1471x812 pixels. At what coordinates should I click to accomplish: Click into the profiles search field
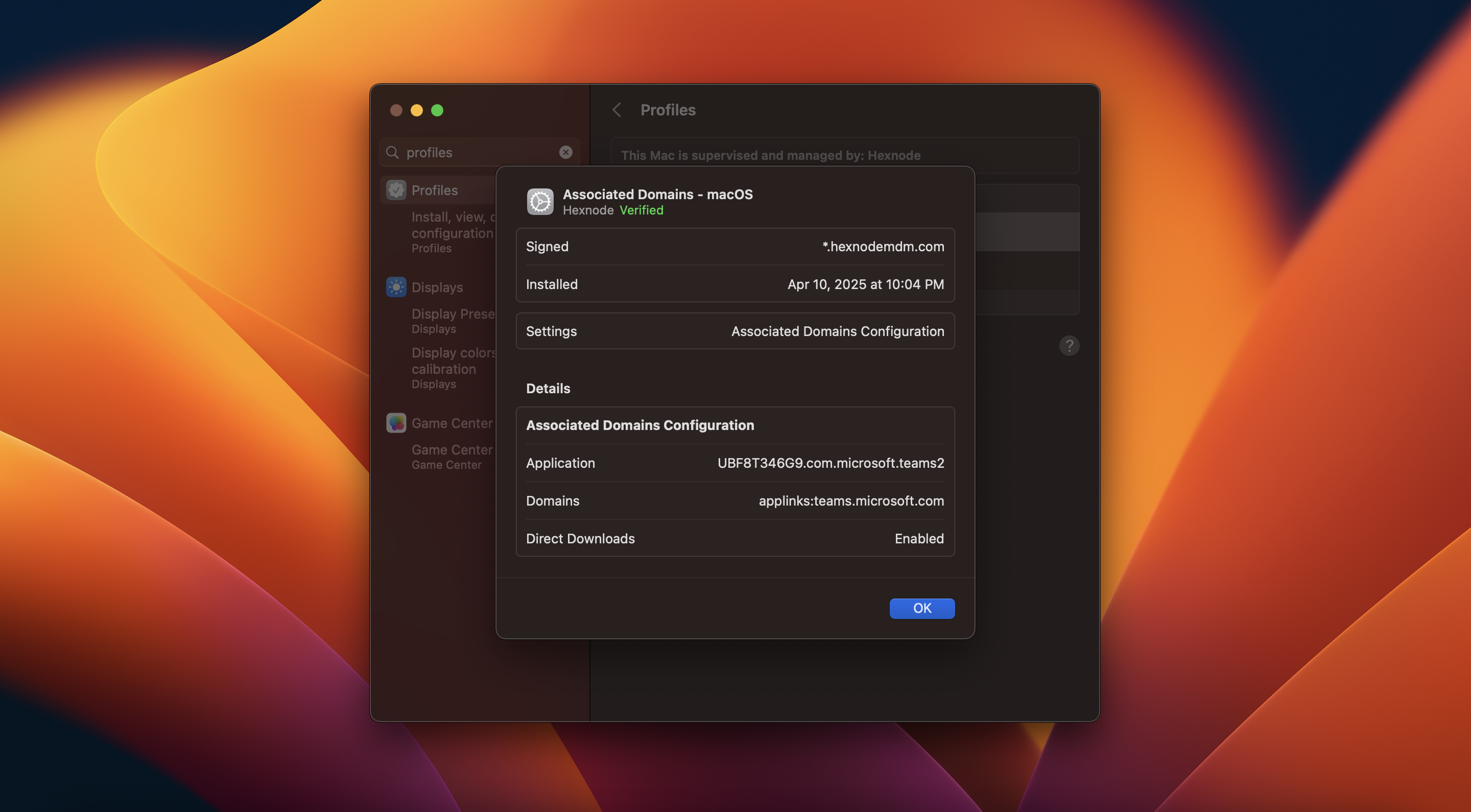point(480,153)
